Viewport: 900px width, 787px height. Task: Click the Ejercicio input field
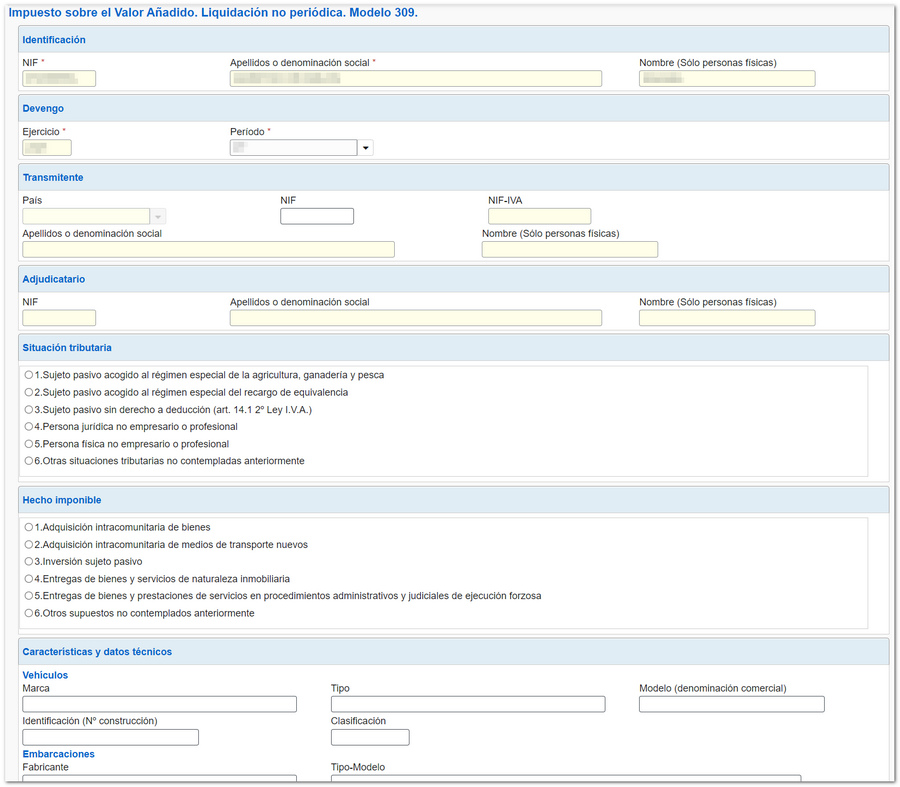pos(47,148)
